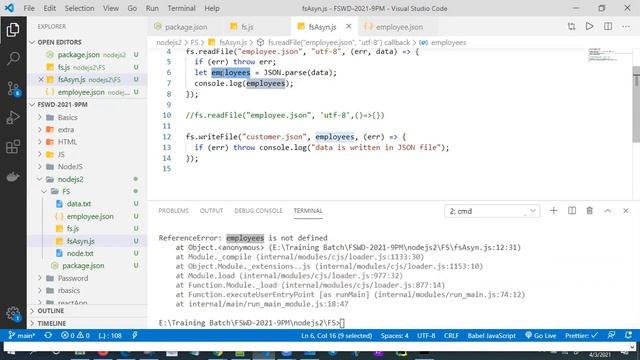Click the open changes compare icon

571,27
